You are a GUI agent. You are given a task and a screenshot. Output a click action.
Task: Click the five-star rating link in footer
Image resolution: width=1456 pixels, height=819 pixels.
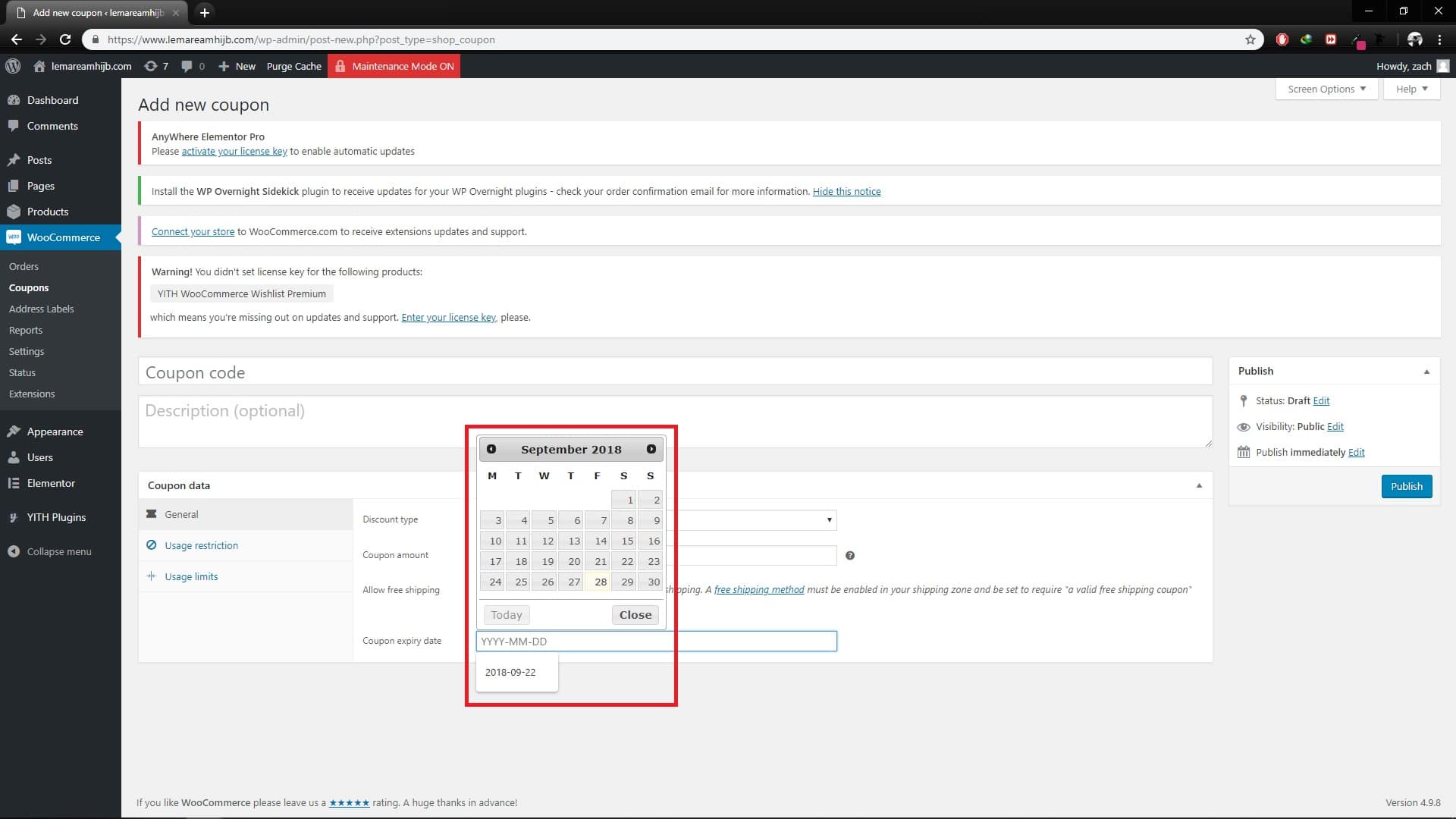[x=349, y=802]
